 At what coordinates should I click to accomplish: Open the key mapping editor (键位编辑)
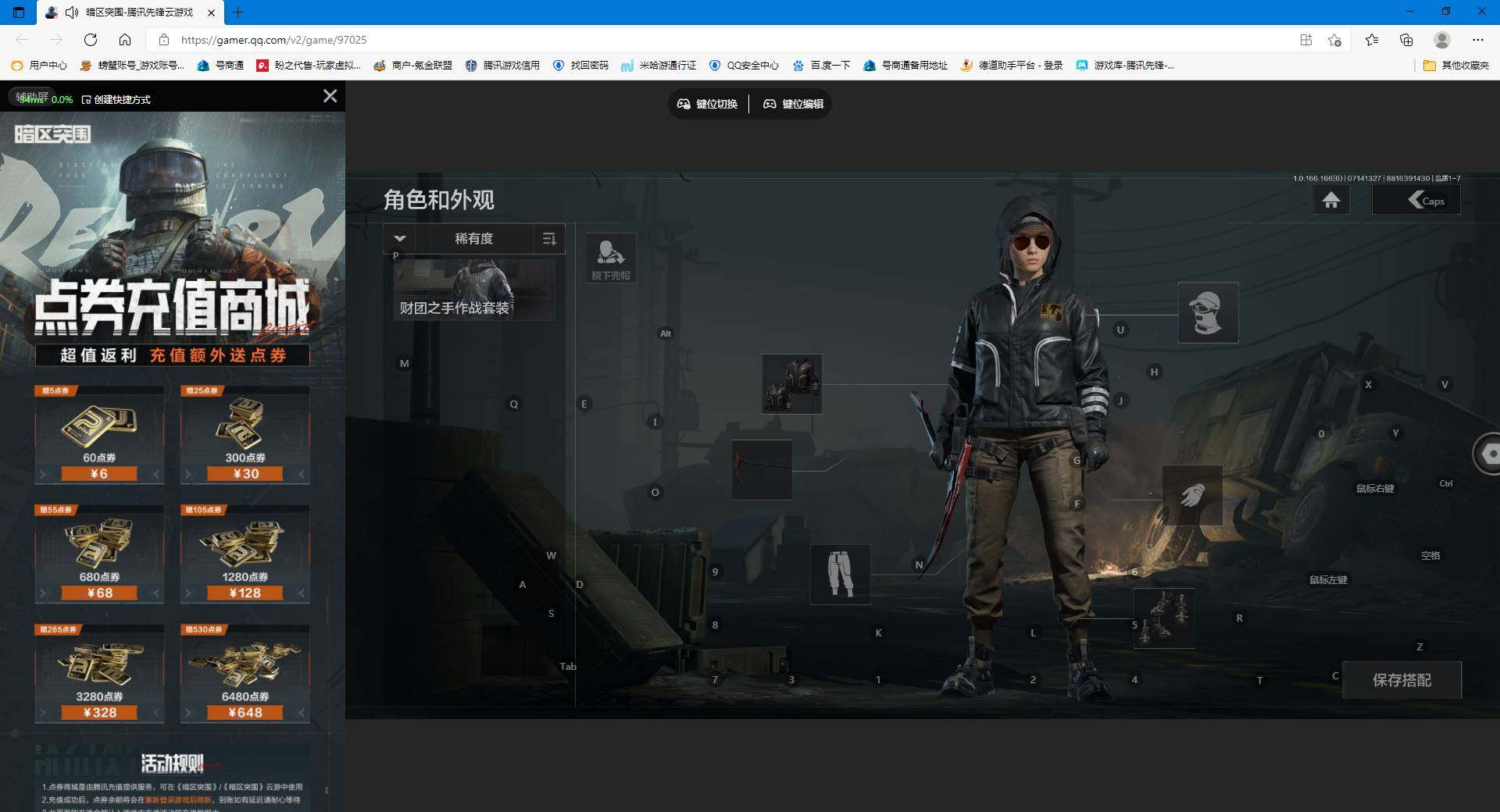pos(793,104)
